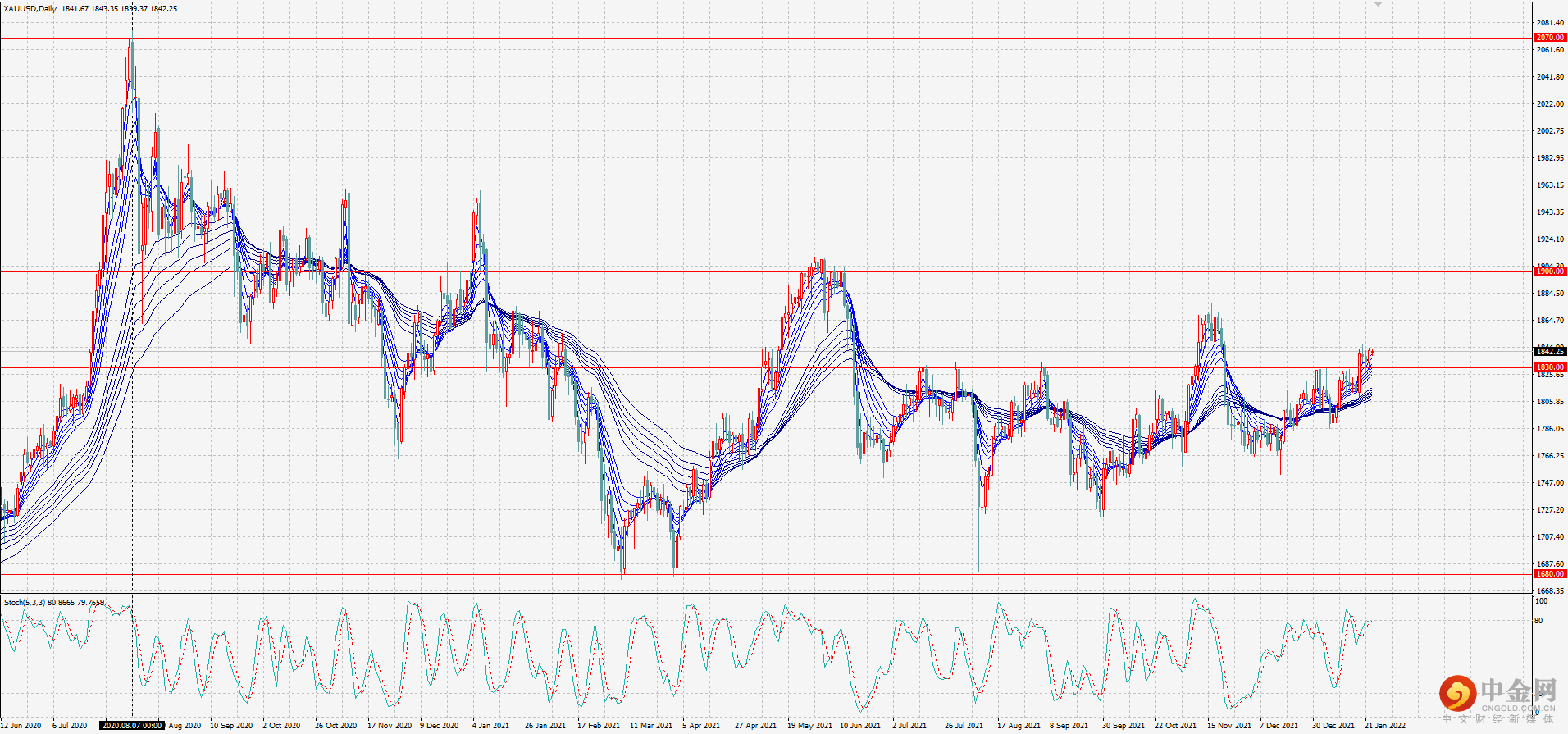
Task: Click the 1687.60 price scale value
Action: click(x=1550, y=564)
